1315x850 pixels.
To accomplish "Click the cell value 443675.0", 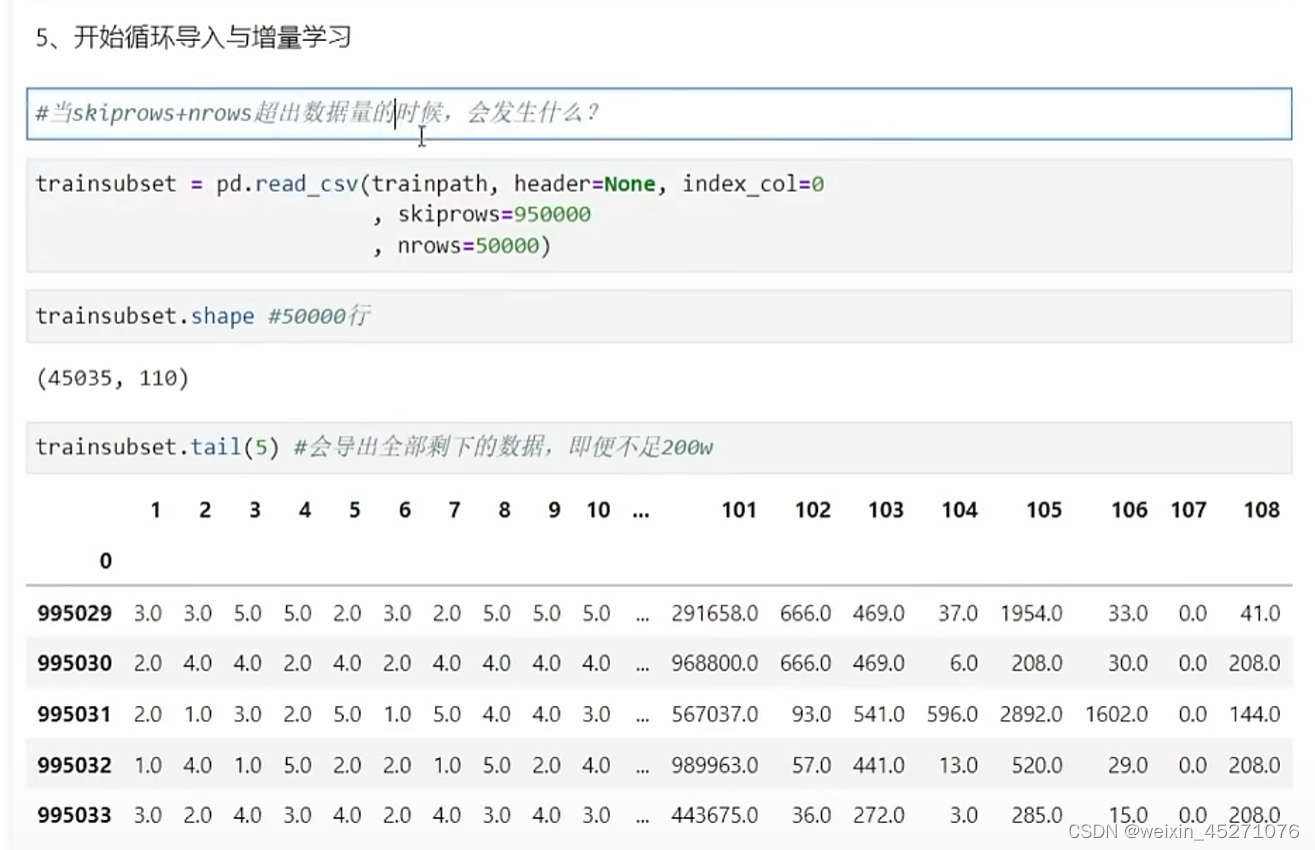I will click(715, 815).
